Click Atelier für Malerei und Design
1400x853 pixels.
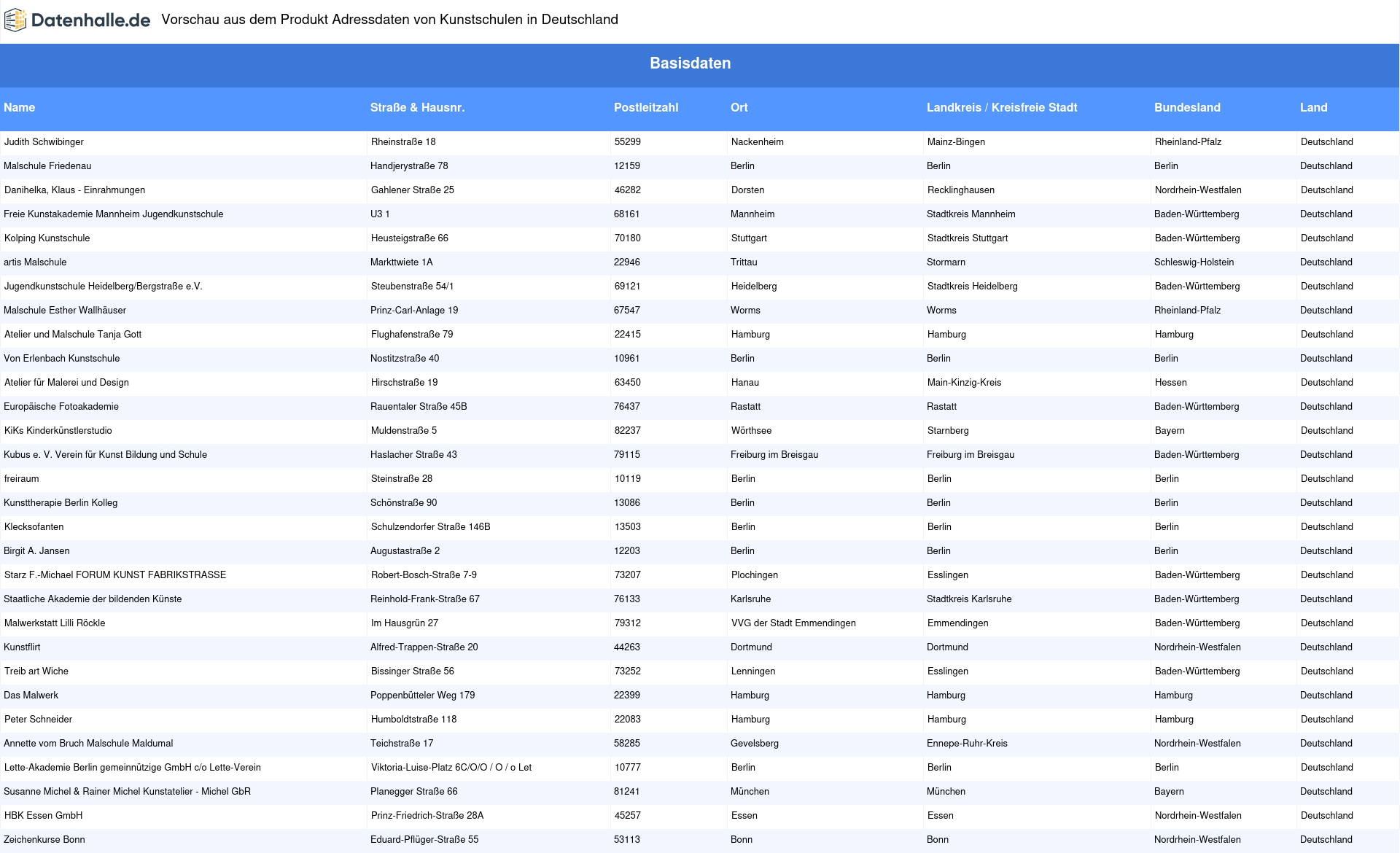[x=67, y=383]
